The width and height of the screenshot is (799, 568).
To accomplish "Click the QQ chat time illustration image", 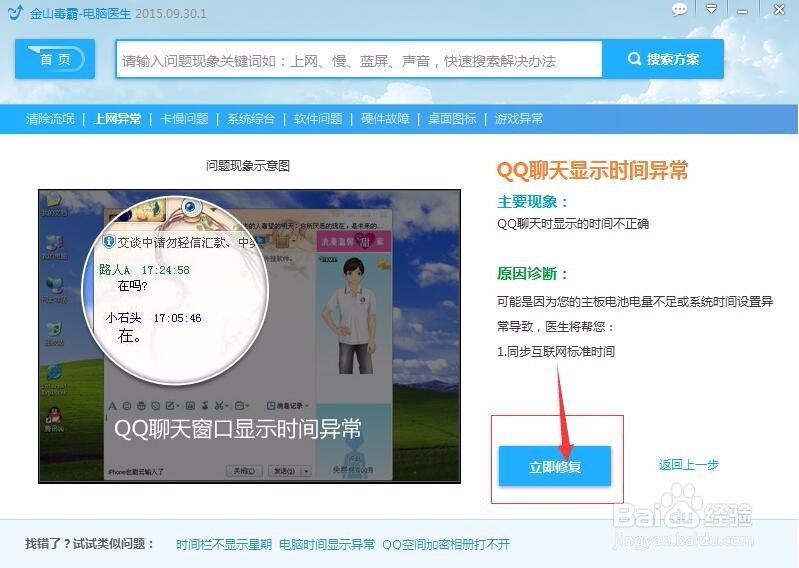I will click(249, 336).
